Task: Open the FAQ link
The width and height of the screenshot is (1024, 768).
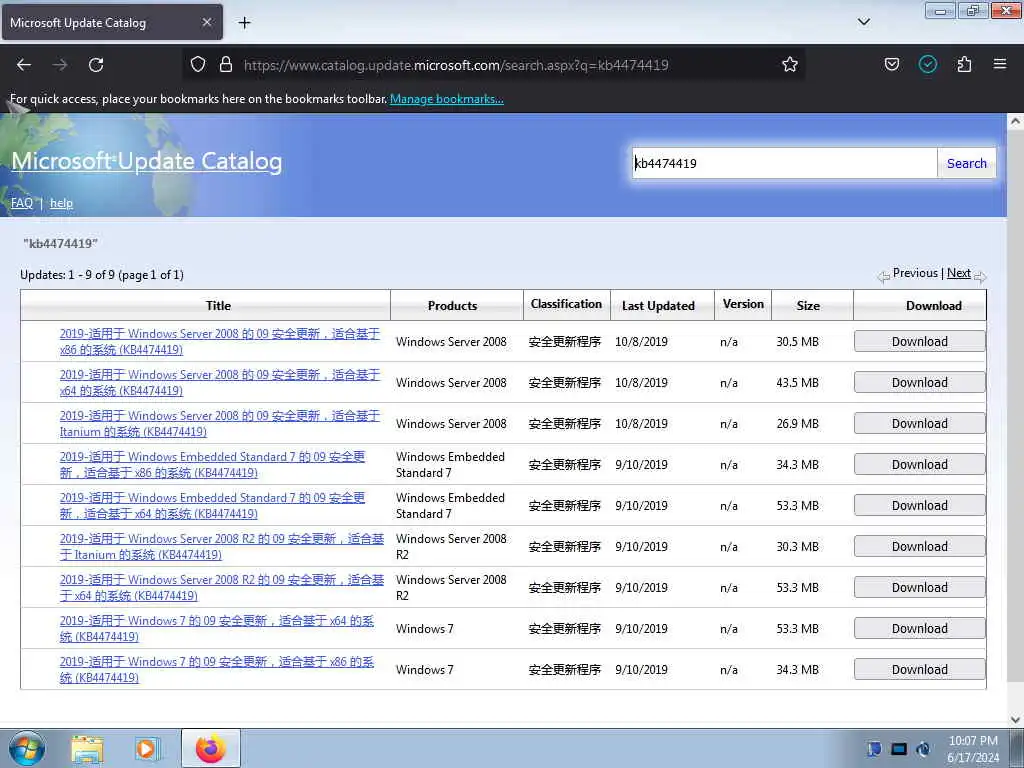Action: click(22, 203)
